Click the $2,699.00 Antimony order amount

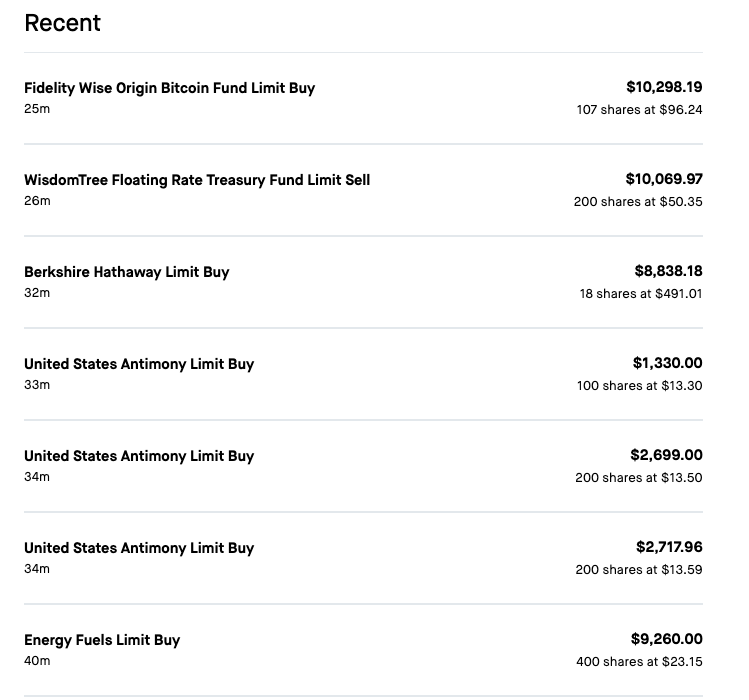coord(666,455)
